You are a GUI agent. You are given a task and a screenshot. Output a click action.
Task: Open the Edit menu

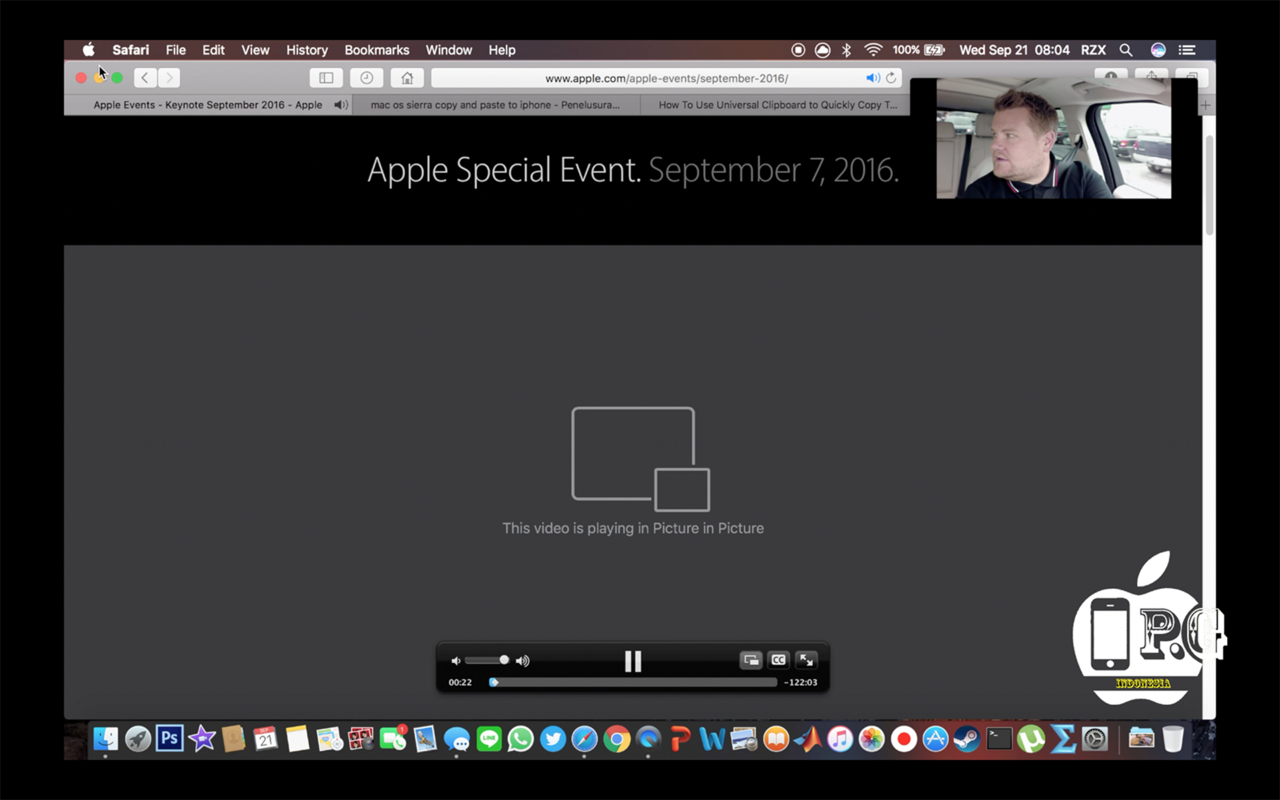(213, 50)
